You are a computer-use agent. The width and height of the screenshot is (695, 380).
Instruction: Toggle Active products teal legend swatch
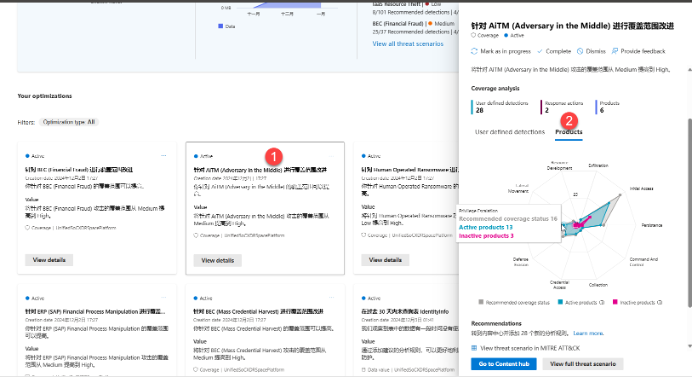(560, 302)
